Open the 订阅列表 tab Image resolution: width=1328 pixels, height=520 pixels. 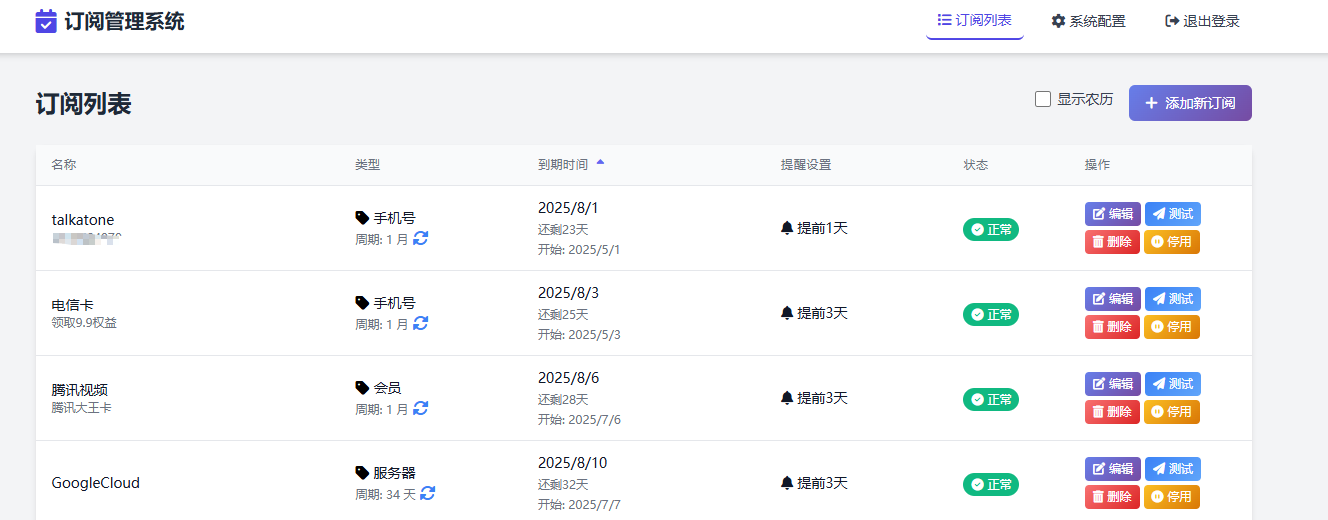pyautogui.click(x=974, y=20)
